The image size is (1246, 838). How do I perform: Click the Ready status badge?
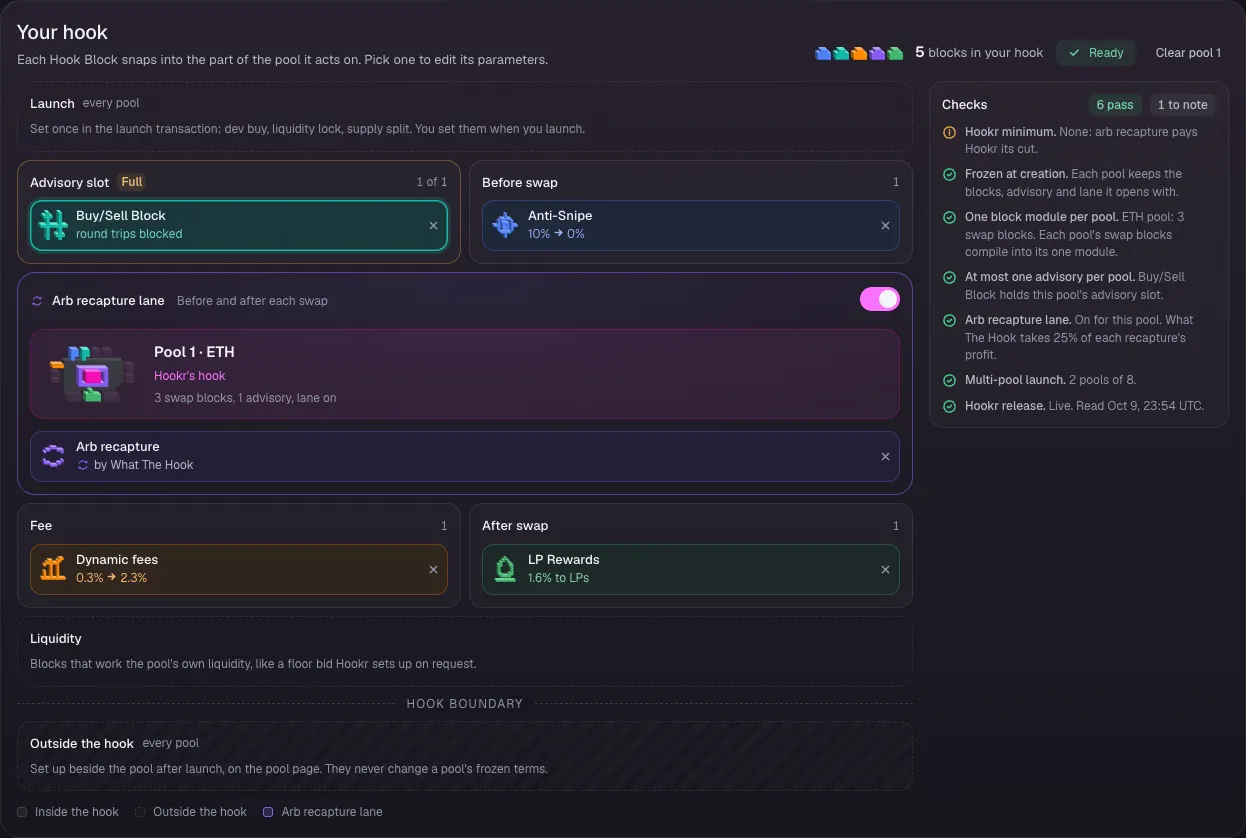click(1096, 53)
